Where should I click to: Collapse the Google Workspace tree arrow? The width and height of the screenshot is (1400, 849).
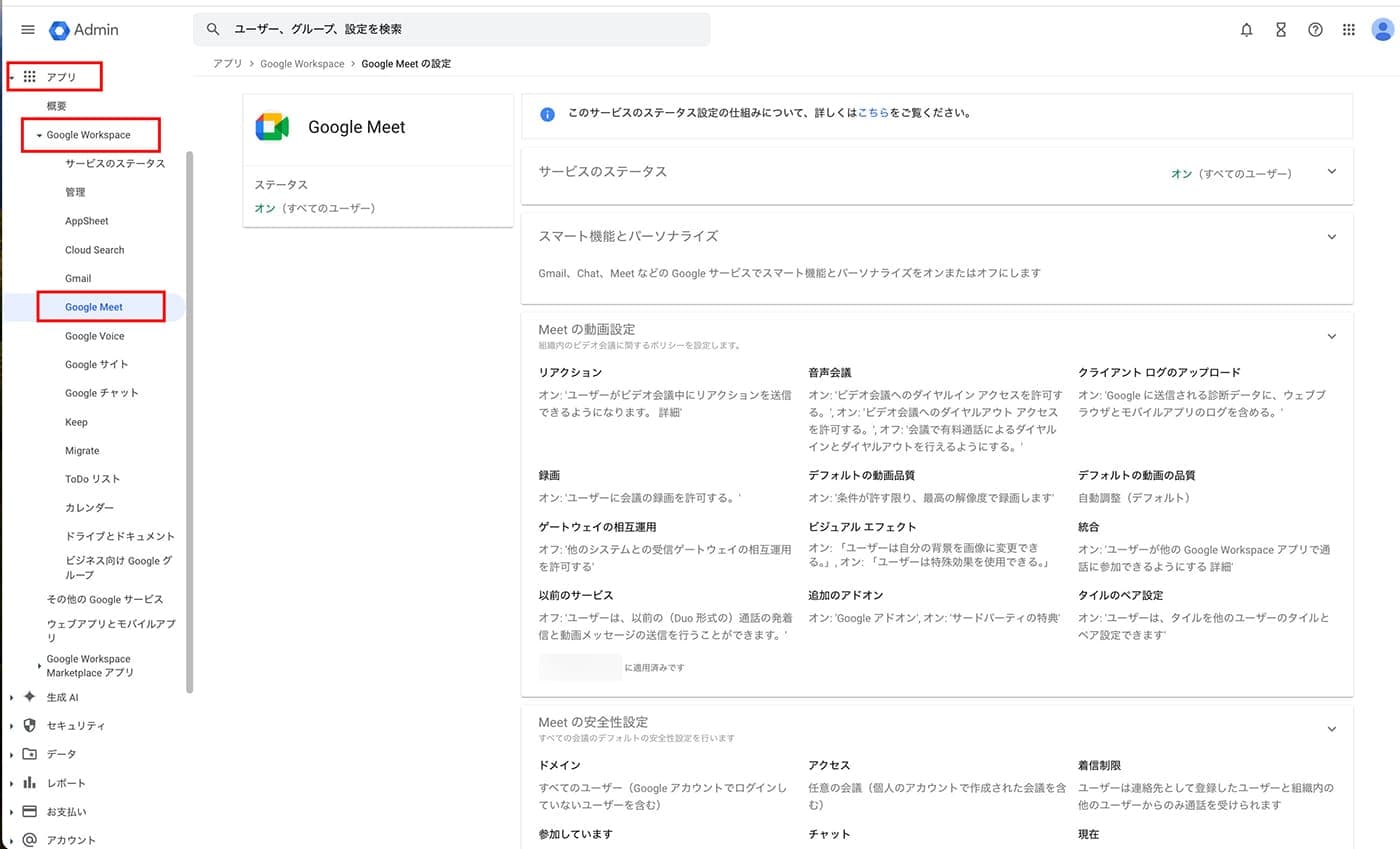(39, 135)
